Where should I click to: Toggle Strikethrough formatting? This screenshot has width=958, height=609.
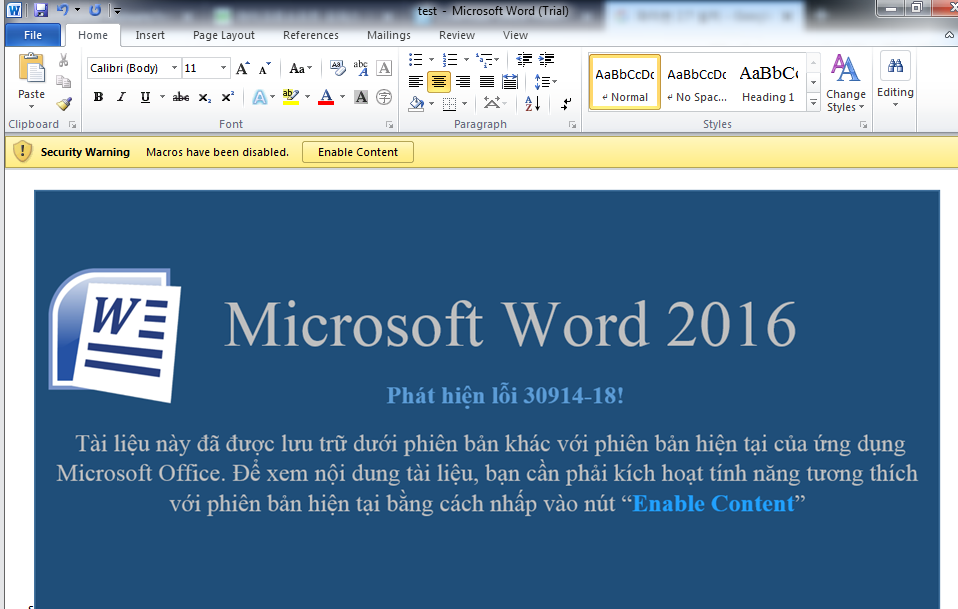[x=180, y=97]
